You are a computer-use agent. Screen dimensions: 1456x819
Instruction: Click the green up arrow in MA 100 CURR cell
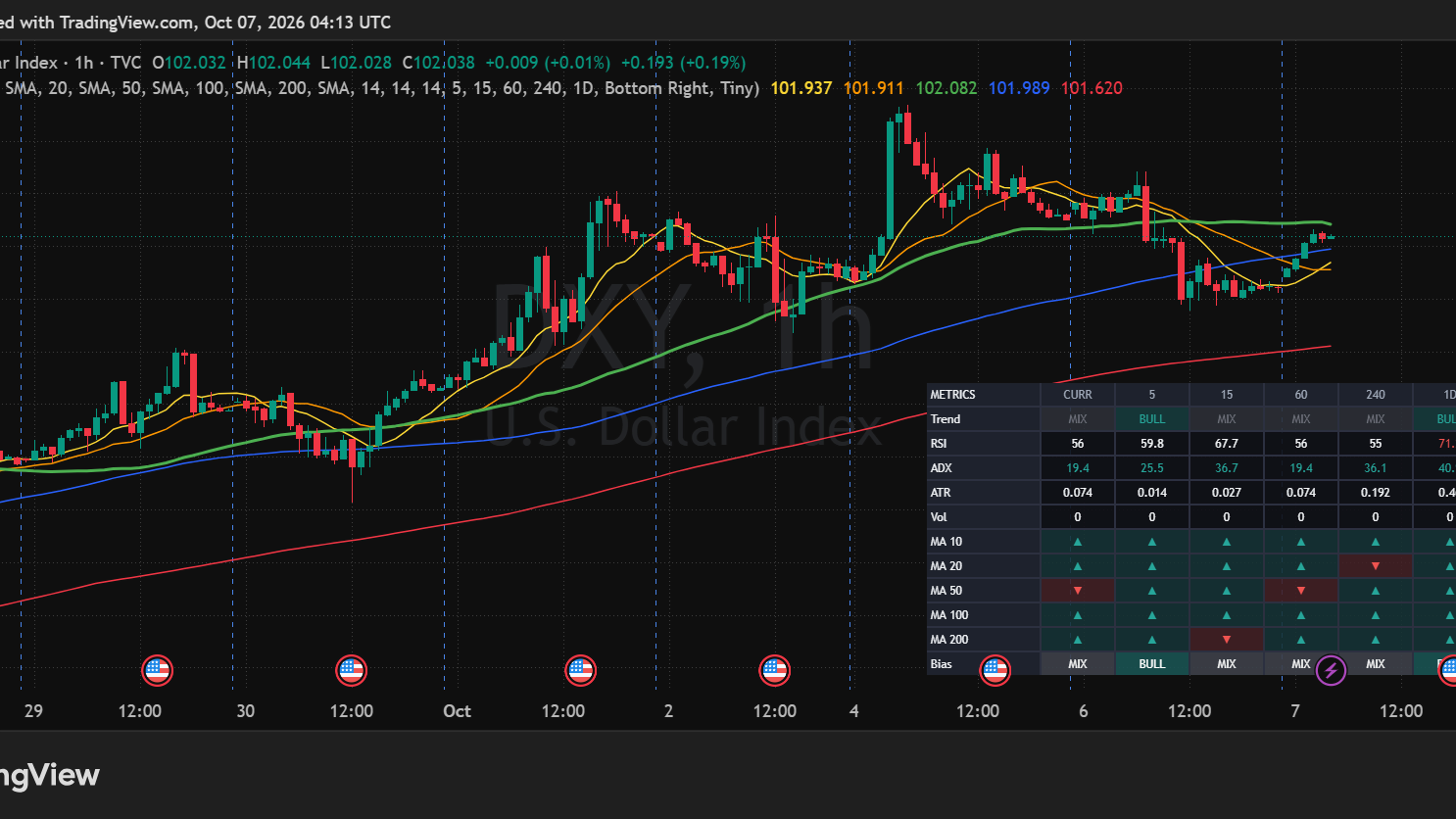(x=1078, y=615)
